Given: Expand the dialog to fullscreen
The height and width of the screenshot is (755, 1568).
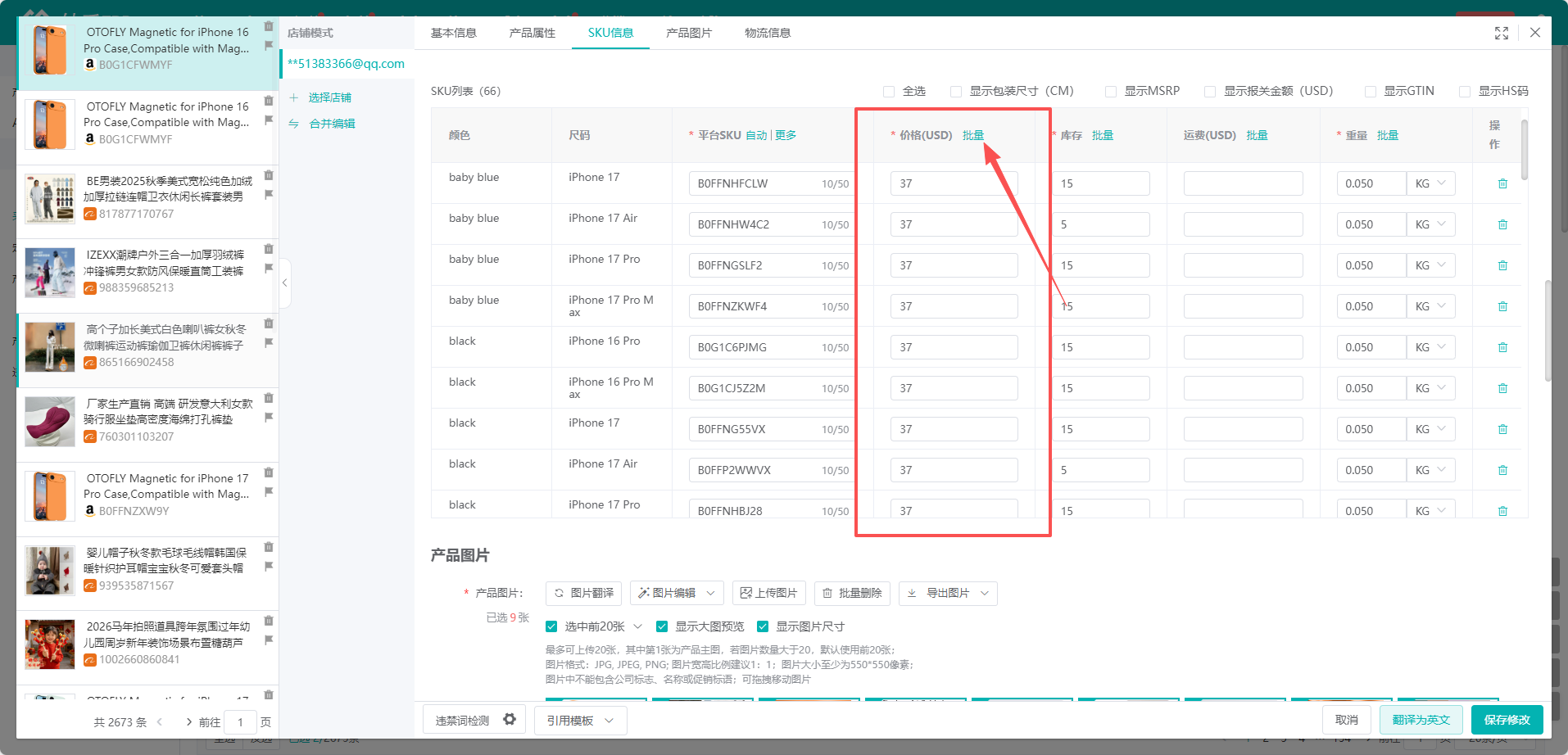Looking at the screenshot, I should (x=1502, y=33).
